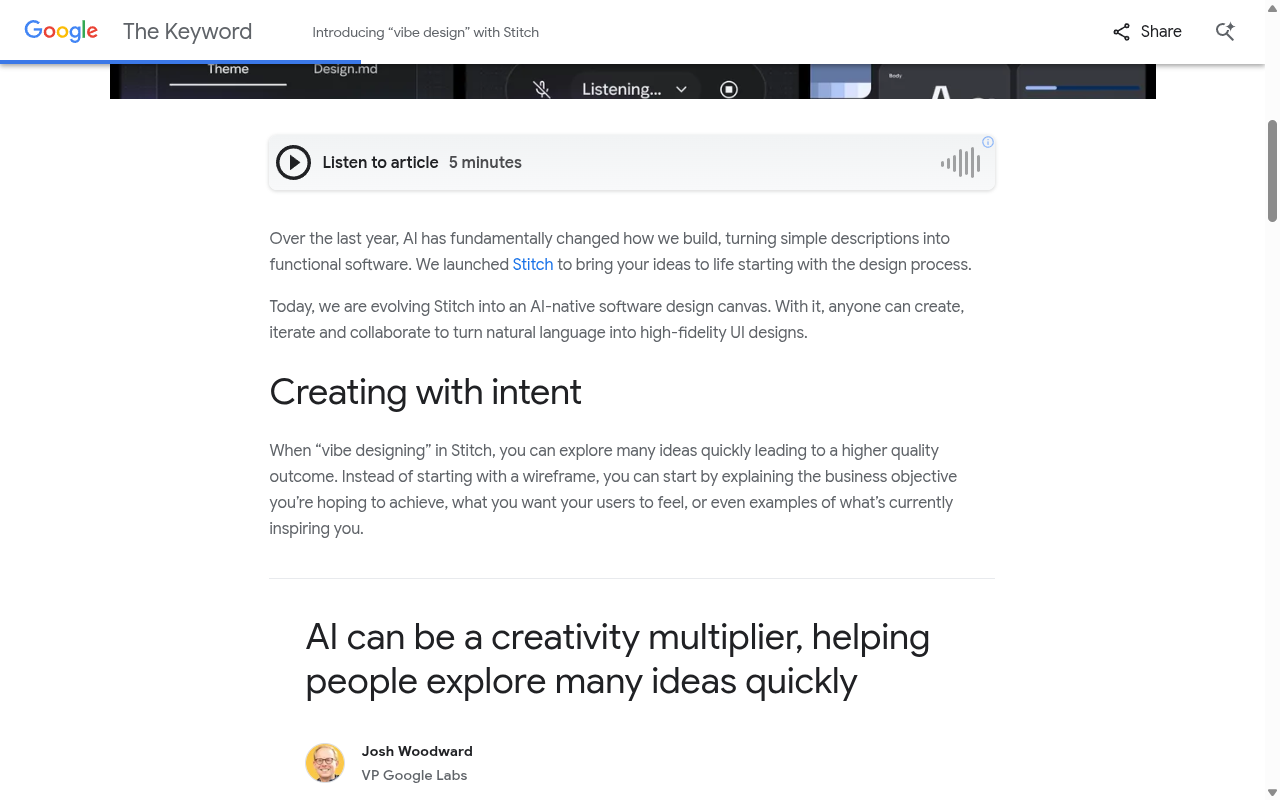Click the Share icon in header
The height and width of the screenshot is (800, 1280).
point(1121,32)
